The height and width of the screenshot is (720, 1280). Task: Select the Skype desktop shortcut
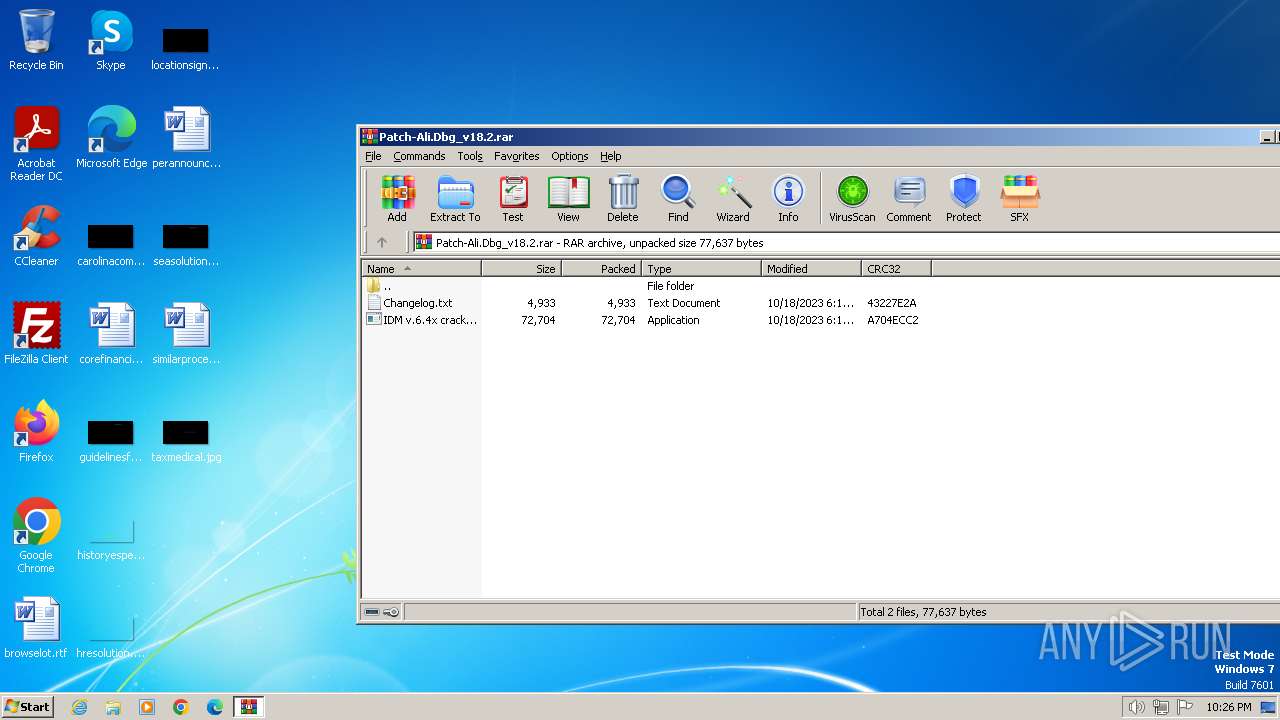pos(110,40)
